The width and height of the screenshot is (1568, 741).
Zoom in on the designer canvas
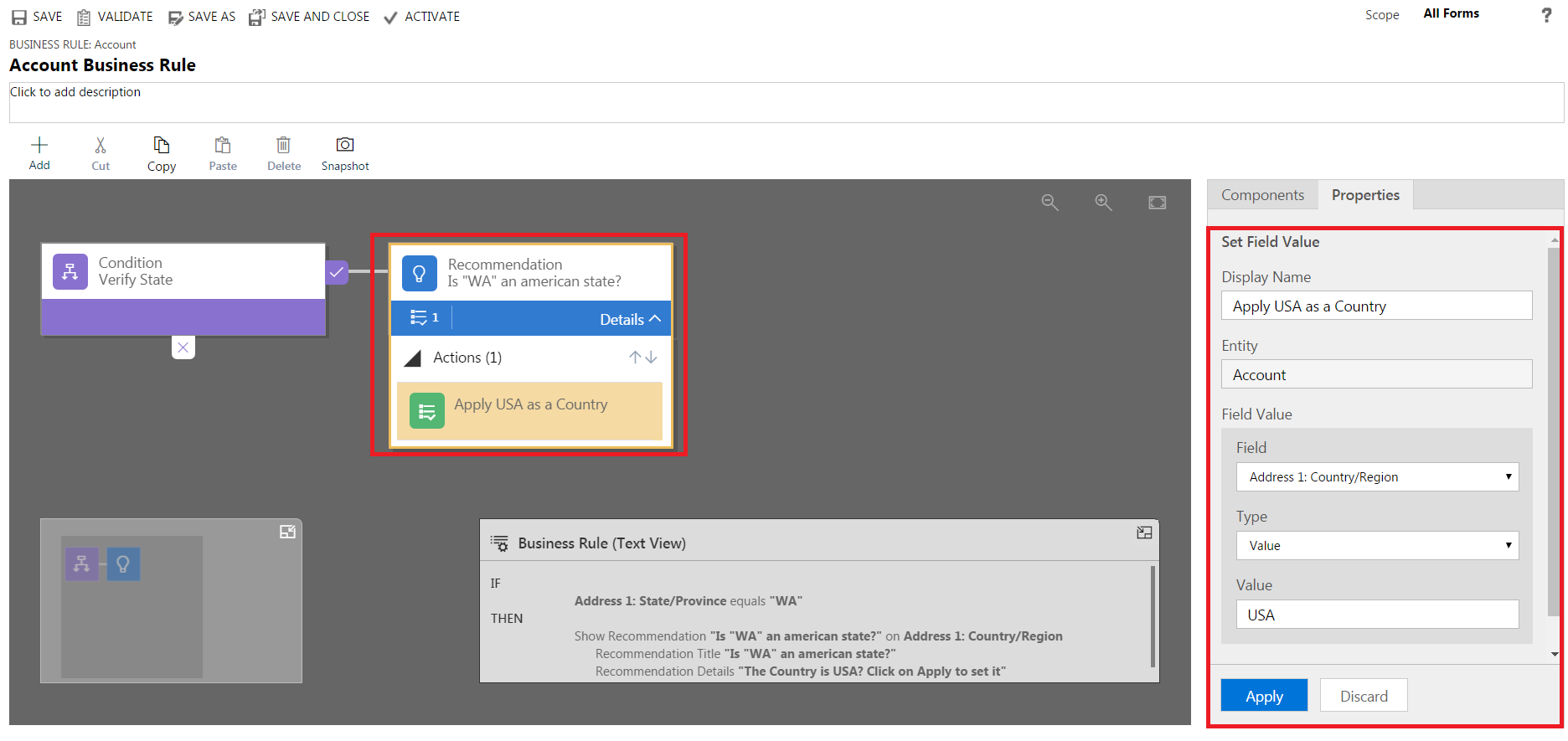[x=1103, y=203]
